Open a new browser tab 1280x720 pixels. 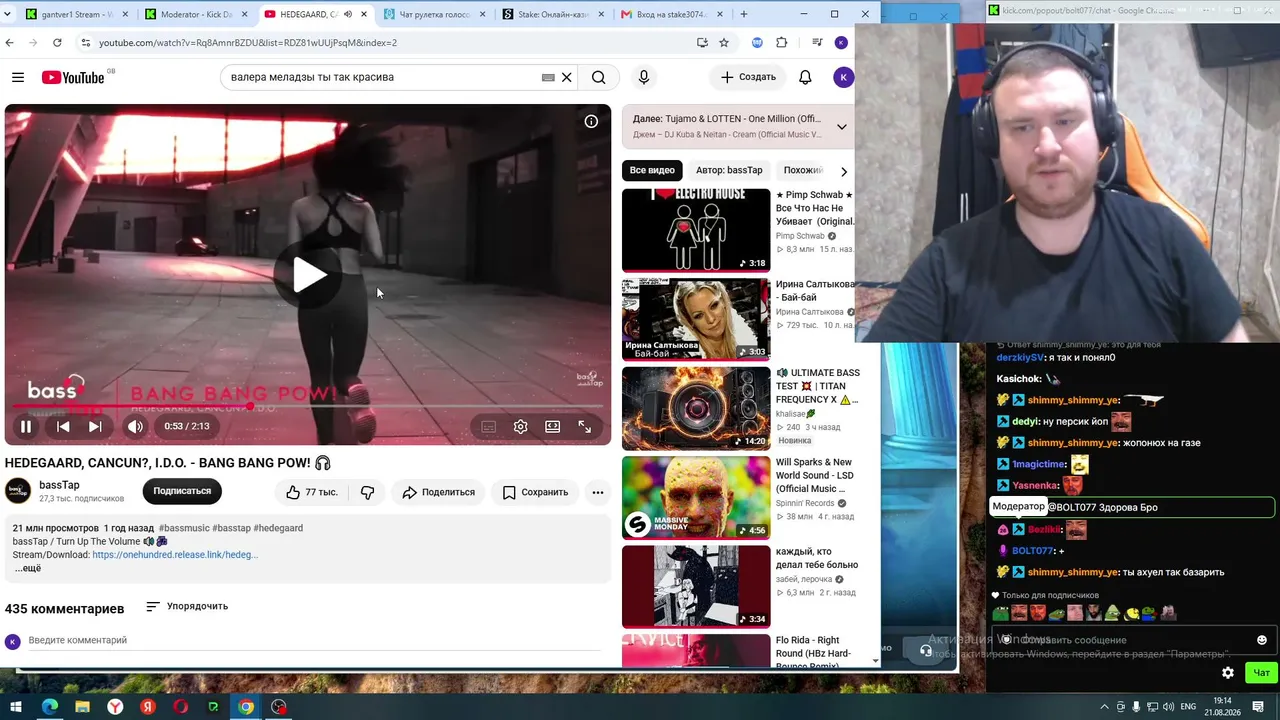(x=743, y=14)
